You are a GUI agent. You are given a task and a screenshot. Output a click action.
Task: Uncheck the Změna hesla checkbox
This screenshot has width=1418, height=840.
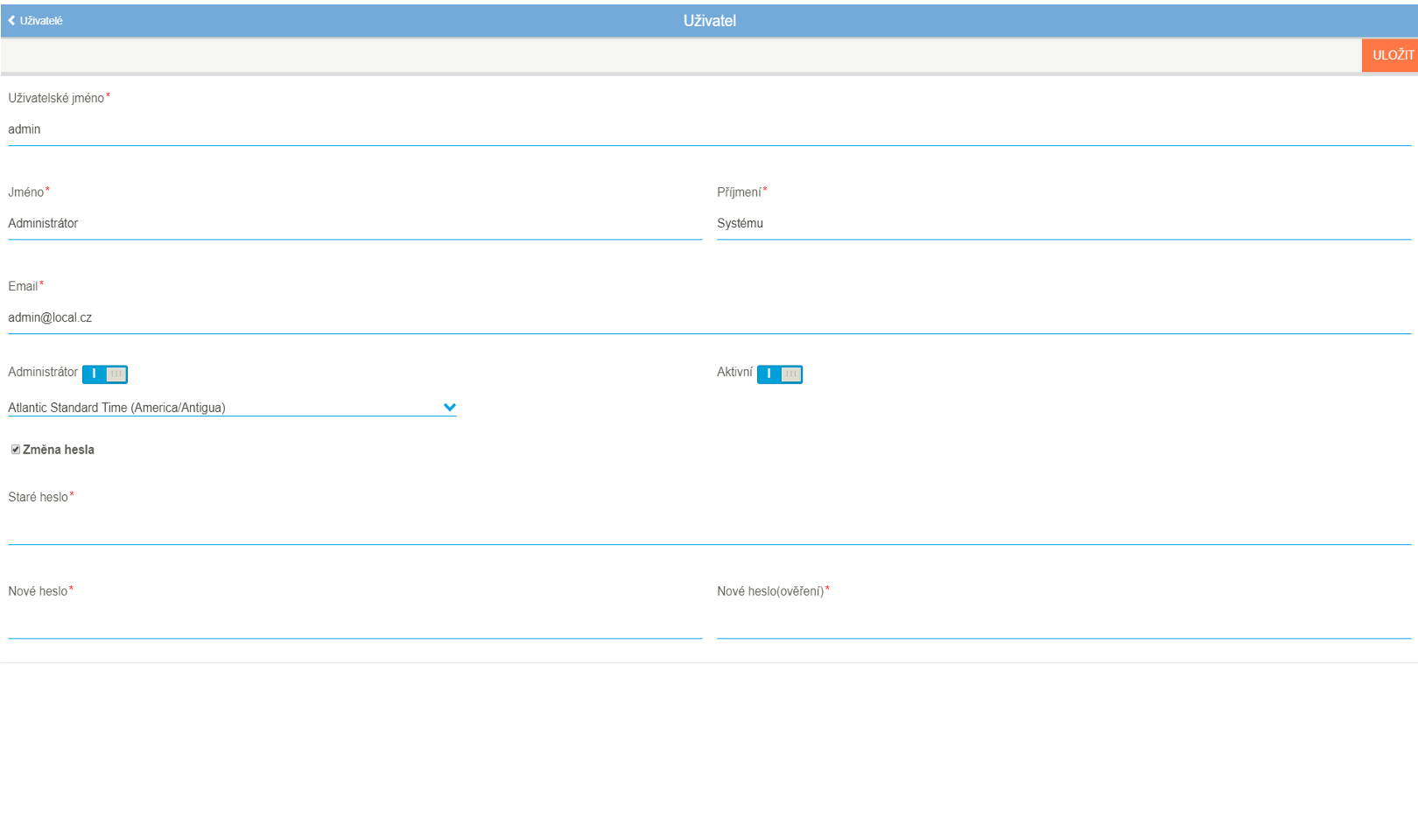click(16, 450)
